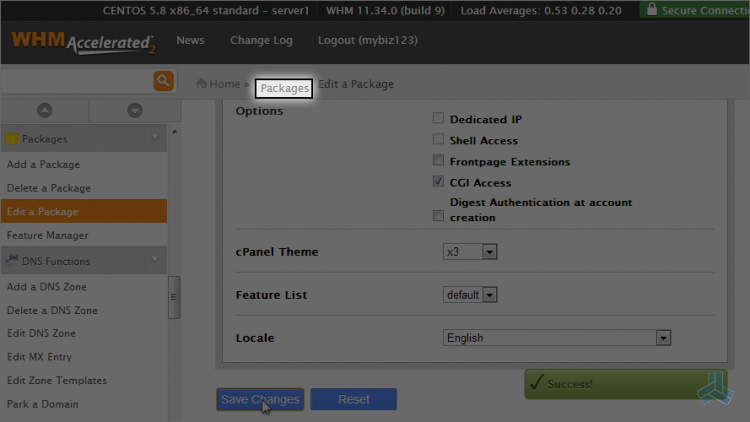Click the Reset button
750x422 pixels.
353,399
